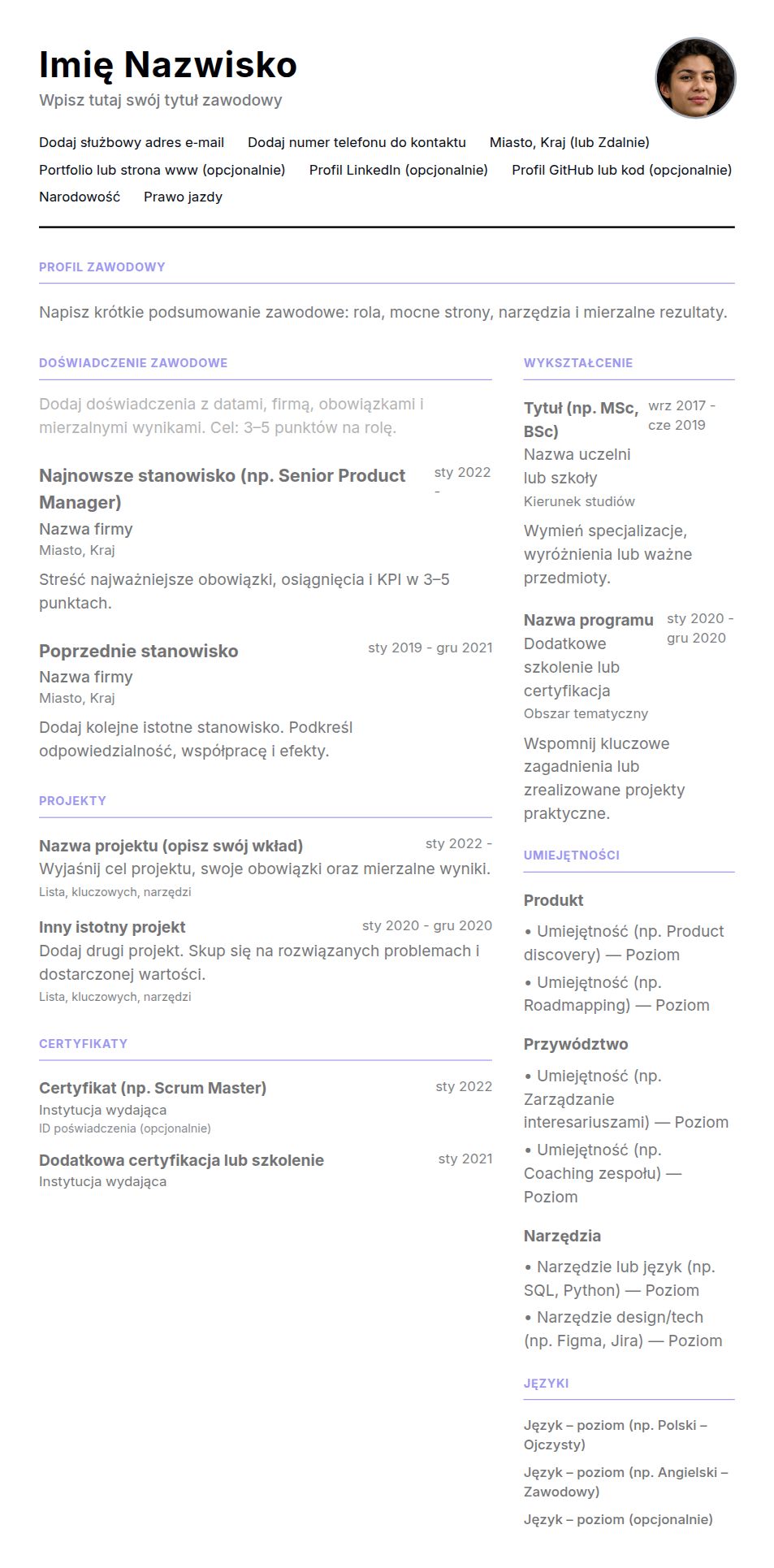Click the sty 2019 - gru 2021 date range
774x1568 pixels.
pos(430,648)
